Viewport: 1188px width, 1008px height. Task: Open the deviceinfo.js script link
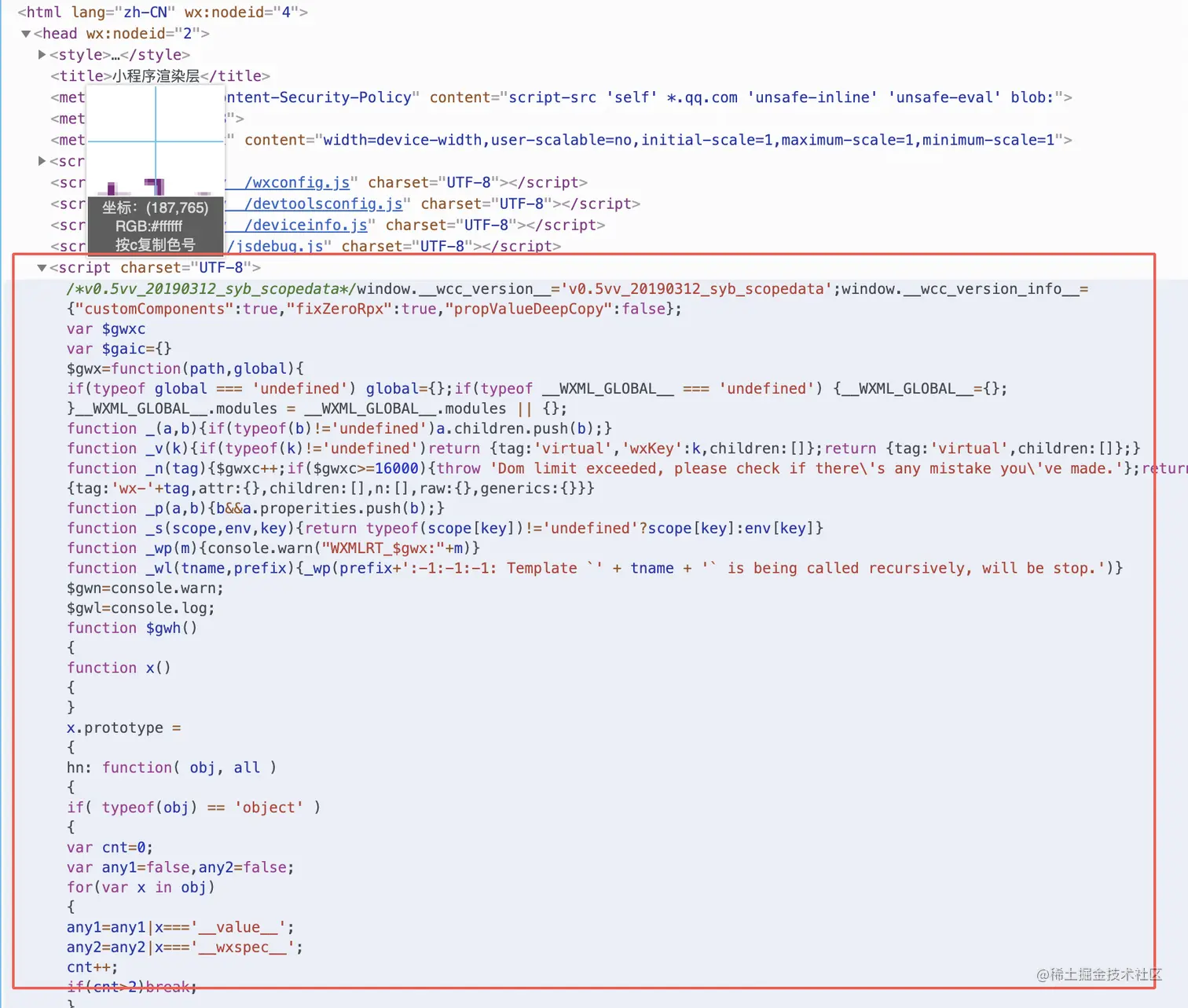tap(306, 225)
